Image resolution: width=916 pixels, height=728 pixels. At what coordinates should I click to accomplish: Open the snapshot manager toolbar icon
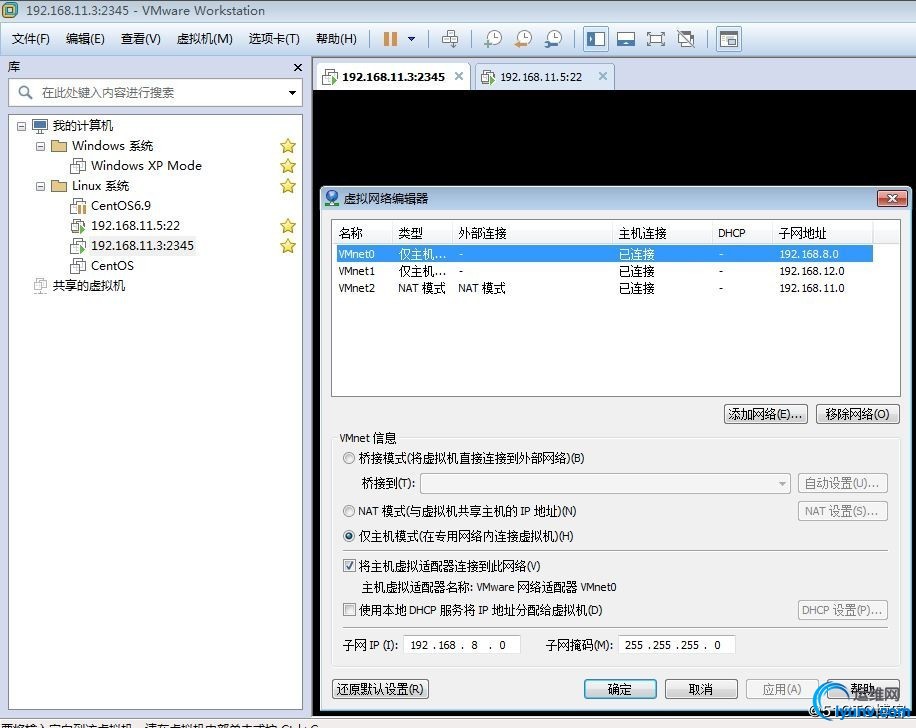coord(553,39)
